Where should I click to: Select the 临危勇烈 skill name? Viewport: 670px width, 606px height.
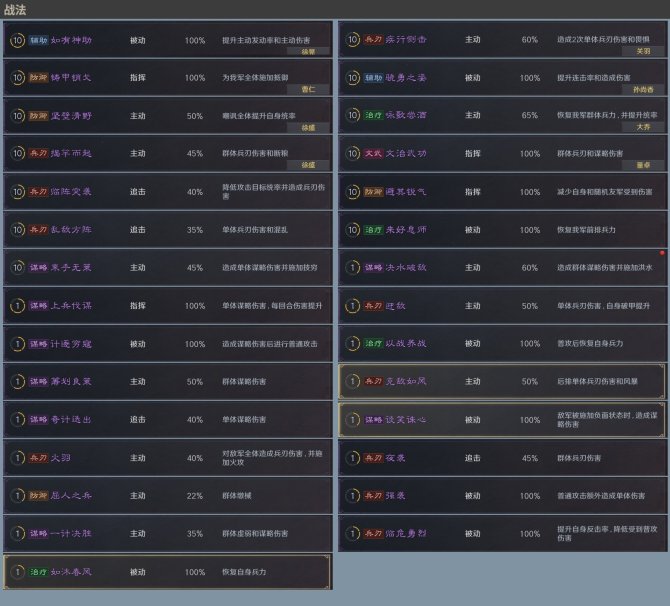click(407, 534)
